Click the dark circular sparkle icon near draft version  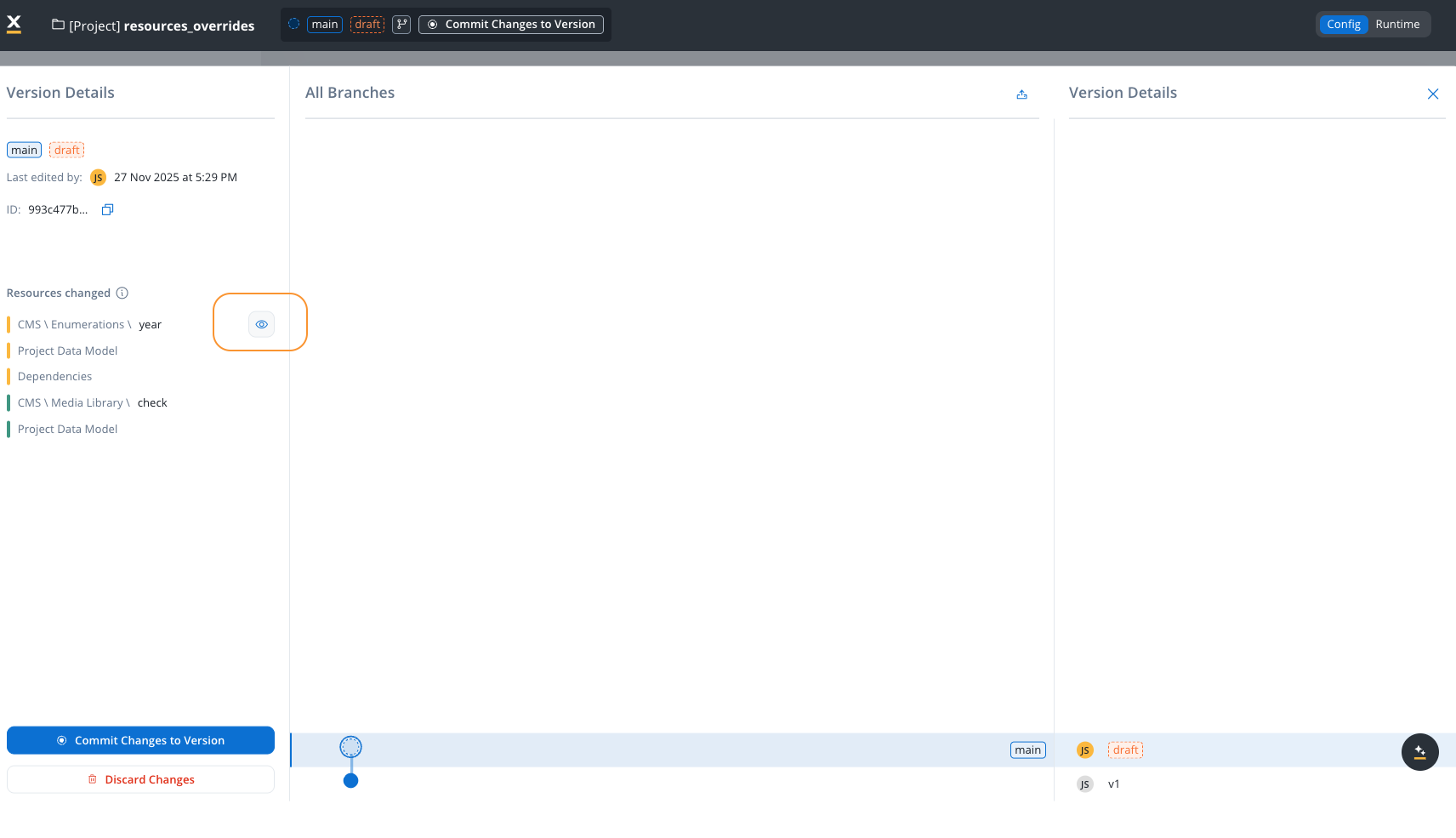(1419, 751)
